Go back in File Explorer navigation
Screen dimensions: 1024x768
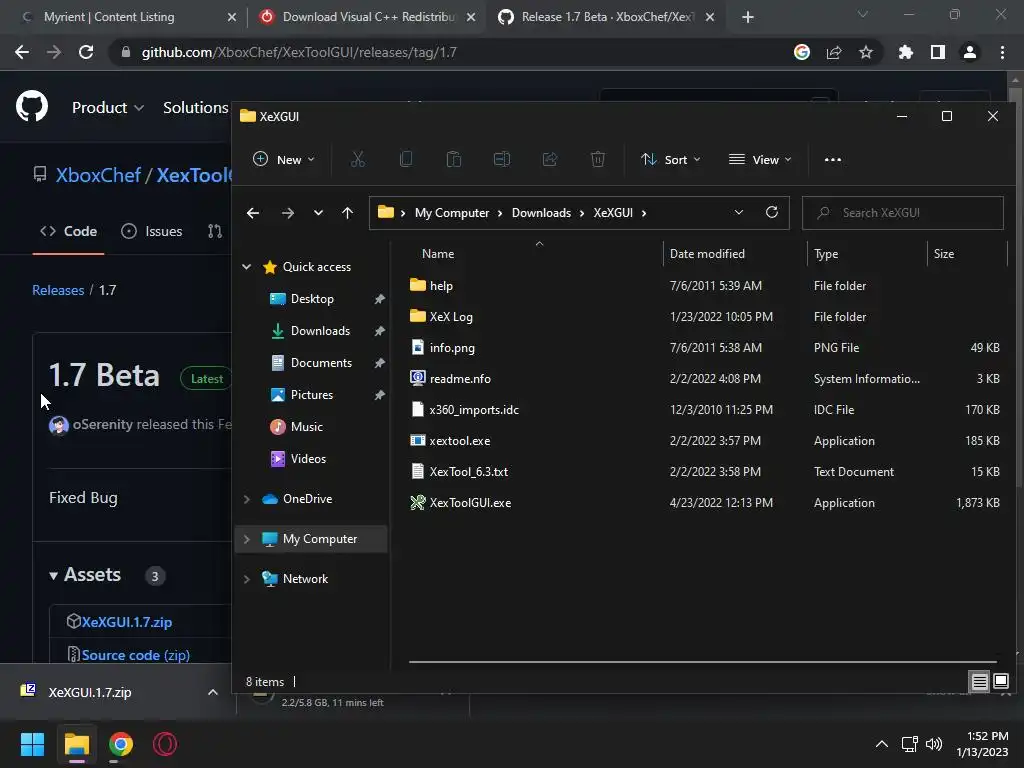point(253,213)
